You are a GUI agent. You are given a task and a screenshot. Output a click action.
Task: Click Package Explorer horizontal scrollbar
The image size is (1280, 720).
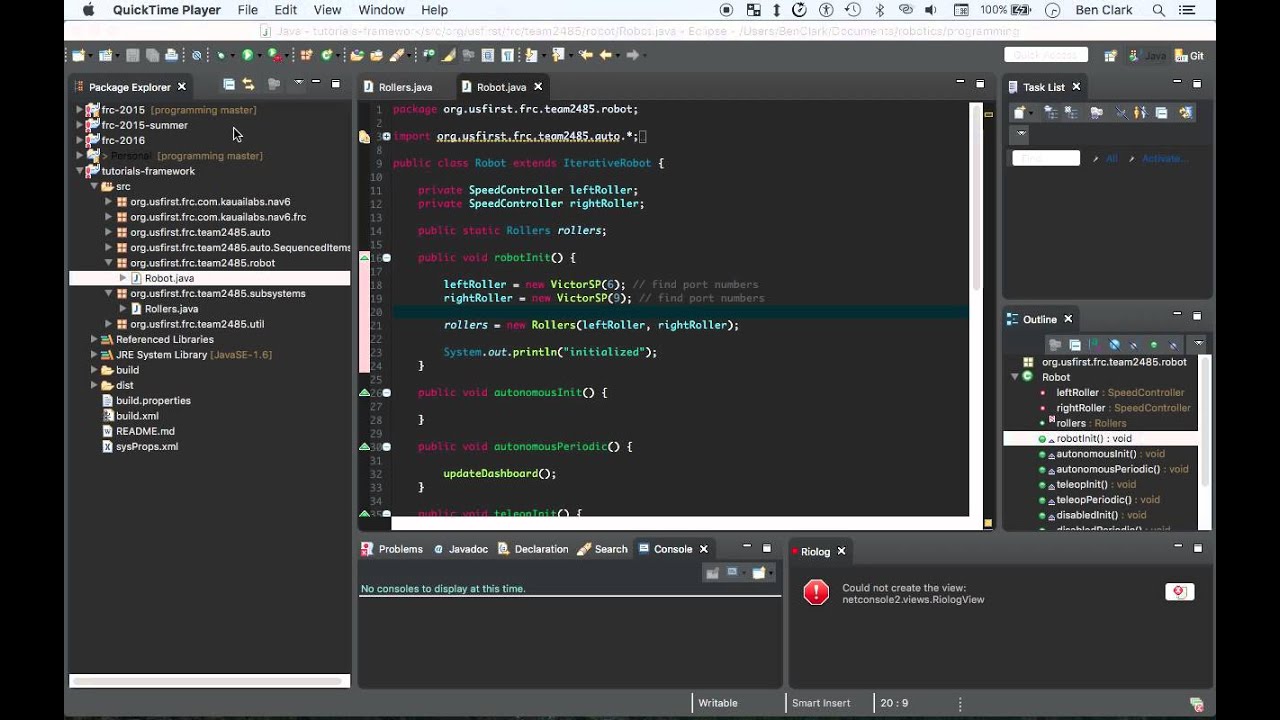(x=209, y=681)
